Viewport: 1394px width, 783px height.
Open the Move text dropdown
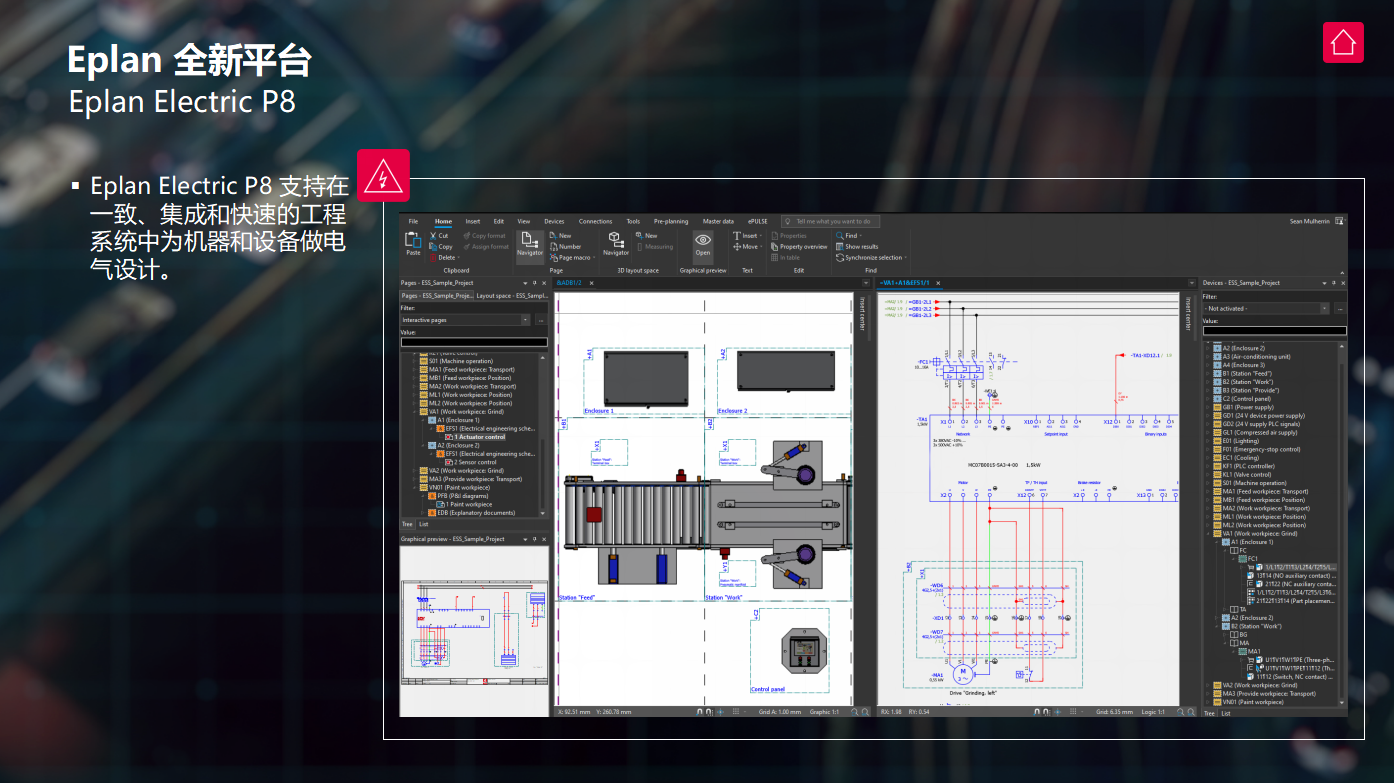coord(760,246)
